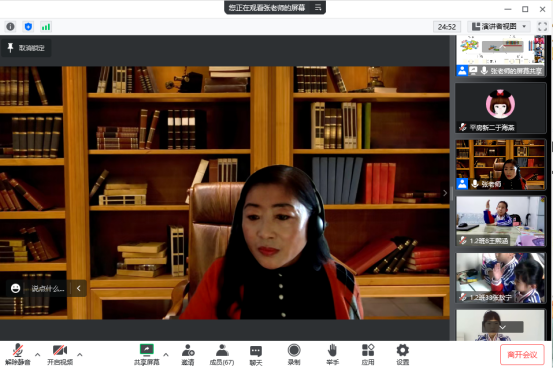Open 设置 settings gear
The height and width of the screenshot is (369, 554).
click(402, 355)
